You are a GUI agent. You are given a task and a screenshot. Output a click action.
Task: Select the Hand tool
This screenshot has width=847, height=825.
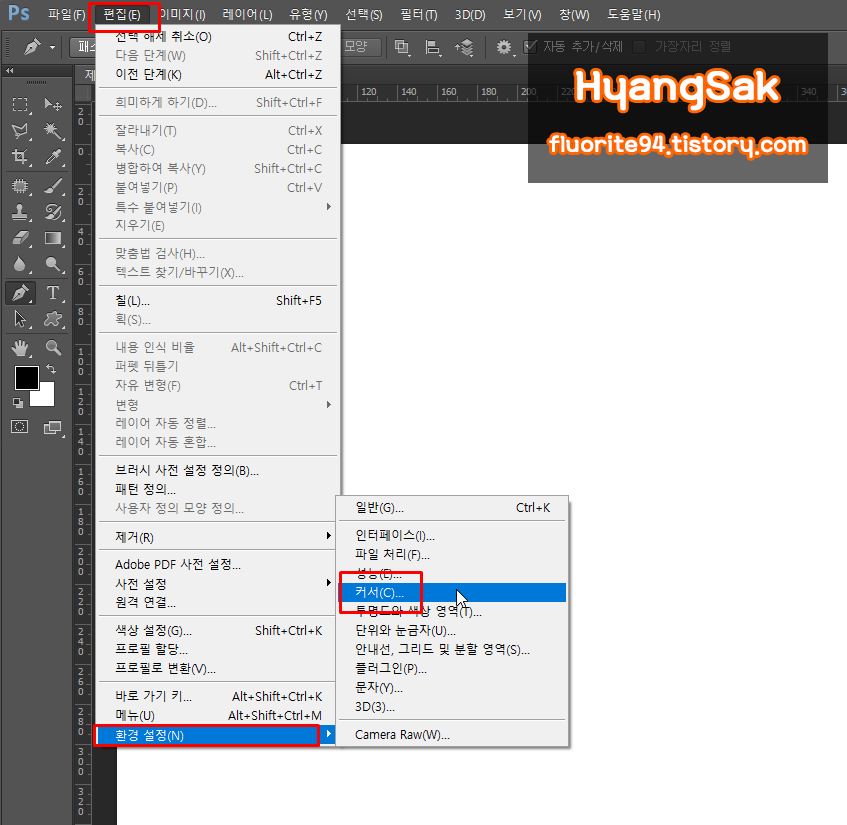20,348
